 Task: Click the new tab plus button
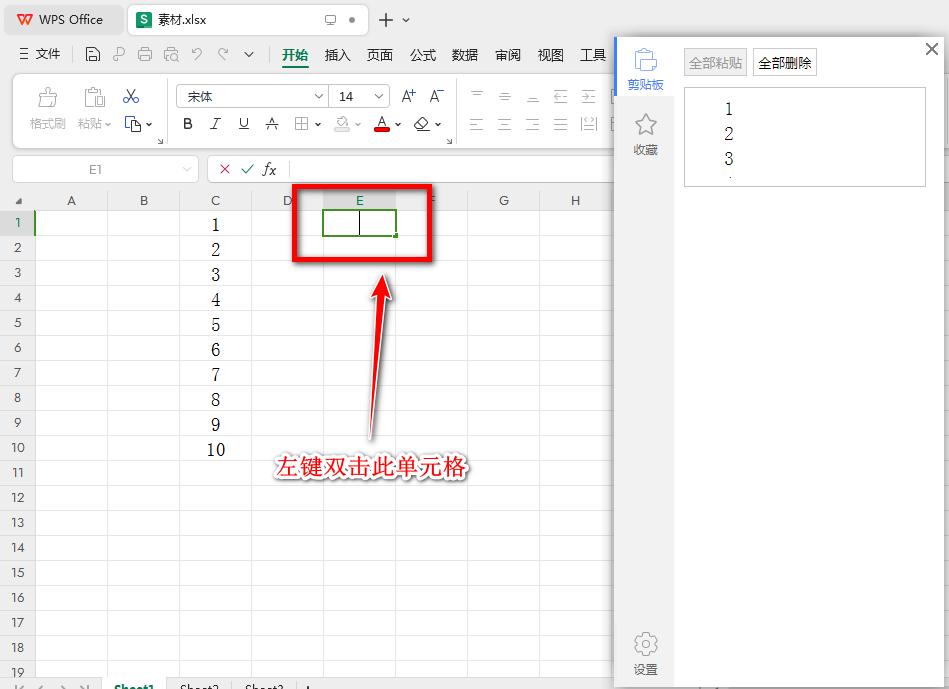pos(386,20)
